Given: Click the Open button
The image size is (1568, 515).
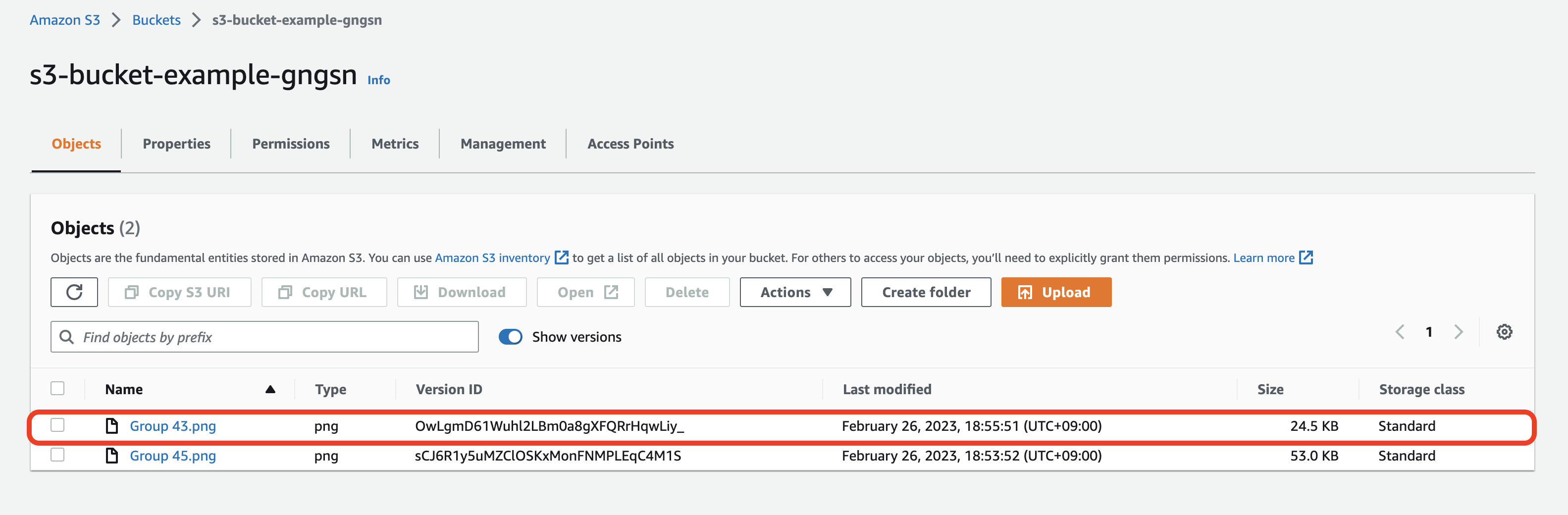Looking at the screenshot, I should click(x=585, y=292).
